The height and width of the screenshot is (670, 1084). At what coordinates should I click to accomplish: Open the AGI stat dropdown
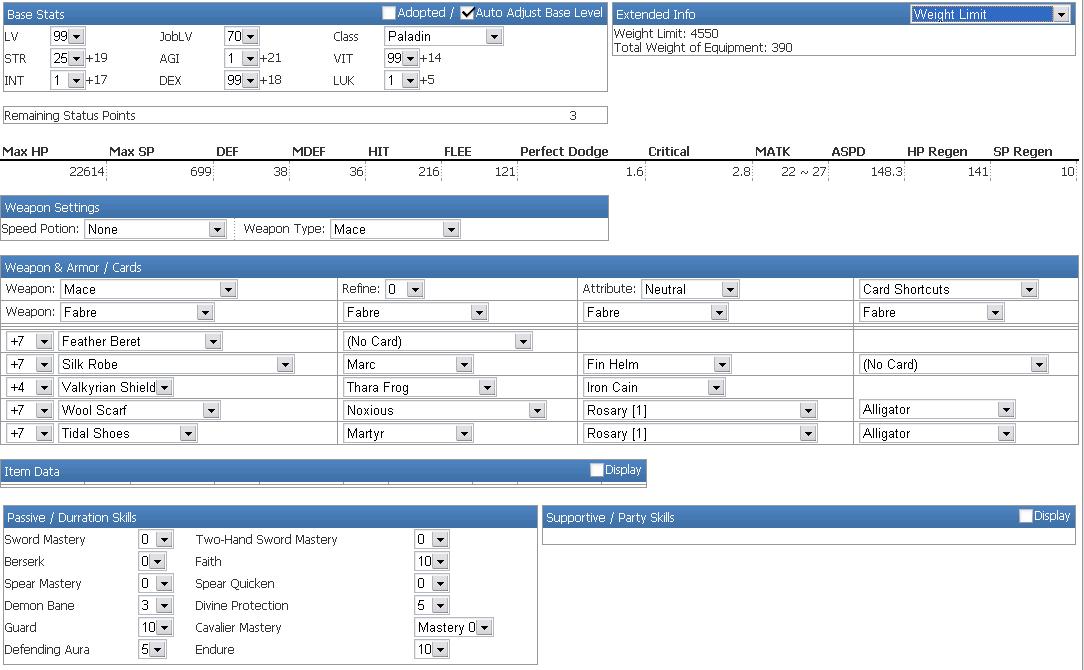point(241,58)
